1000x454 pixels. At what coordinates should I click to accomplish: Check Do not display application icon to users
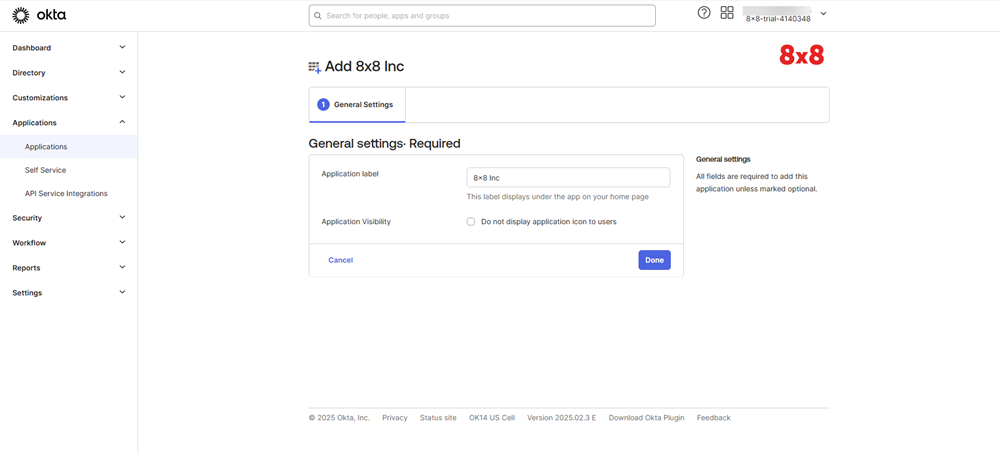(471, 222)
